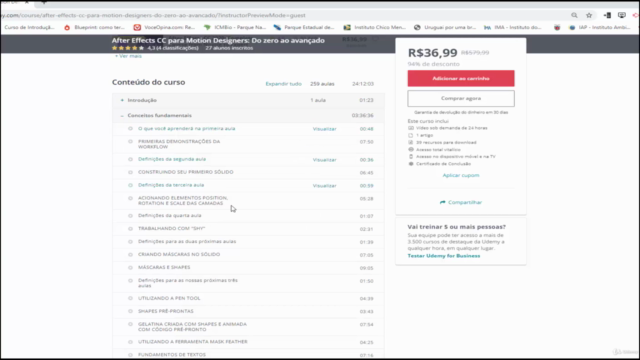The image size is (640, 360).
Task: Click the '+ Ver mais' link
Action: [x=128, y=56]
